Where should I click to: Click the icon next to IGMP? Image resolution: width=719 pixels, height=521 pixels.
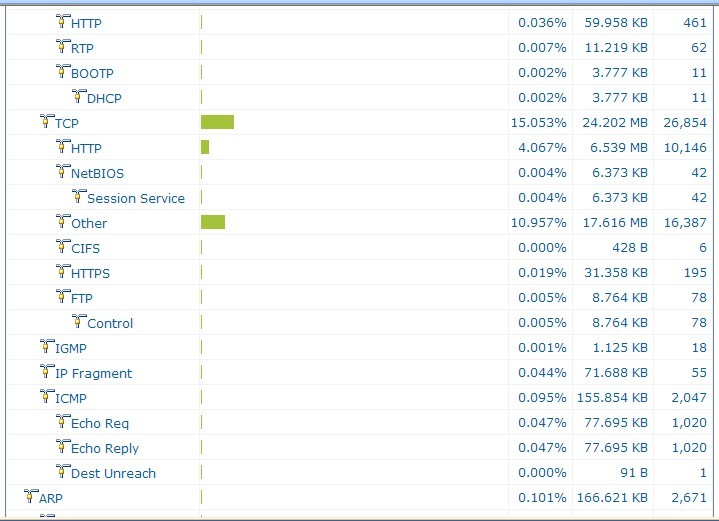pyautogui.click(x=46, y=346)
